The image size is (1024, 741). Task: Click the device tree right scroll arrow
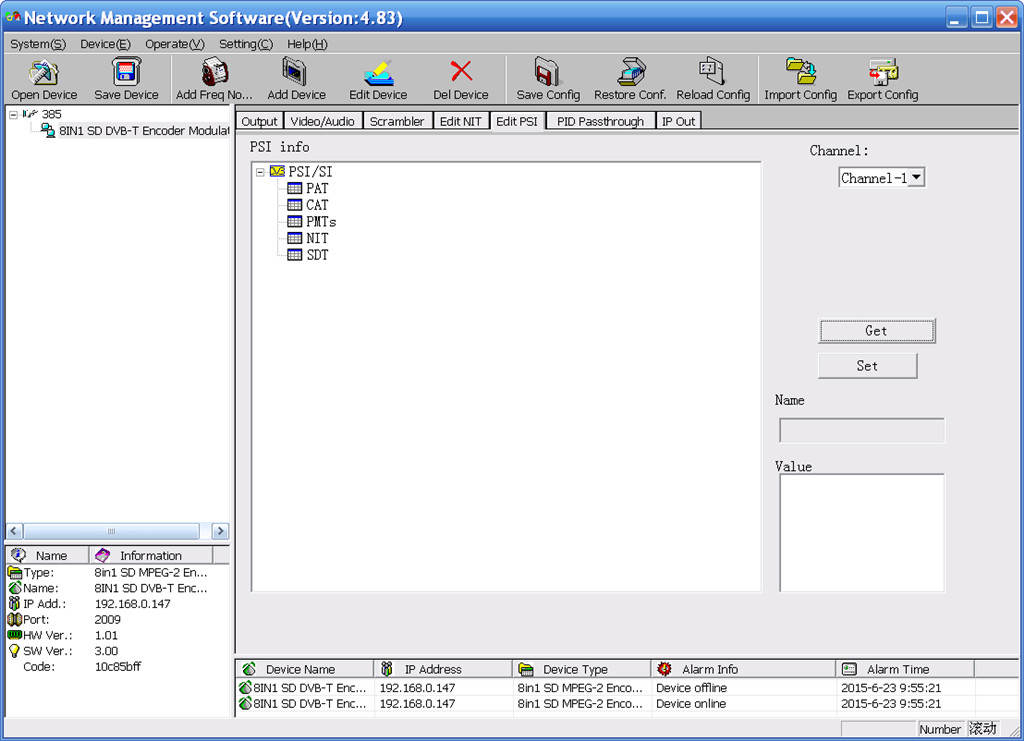tap(220, 531)
